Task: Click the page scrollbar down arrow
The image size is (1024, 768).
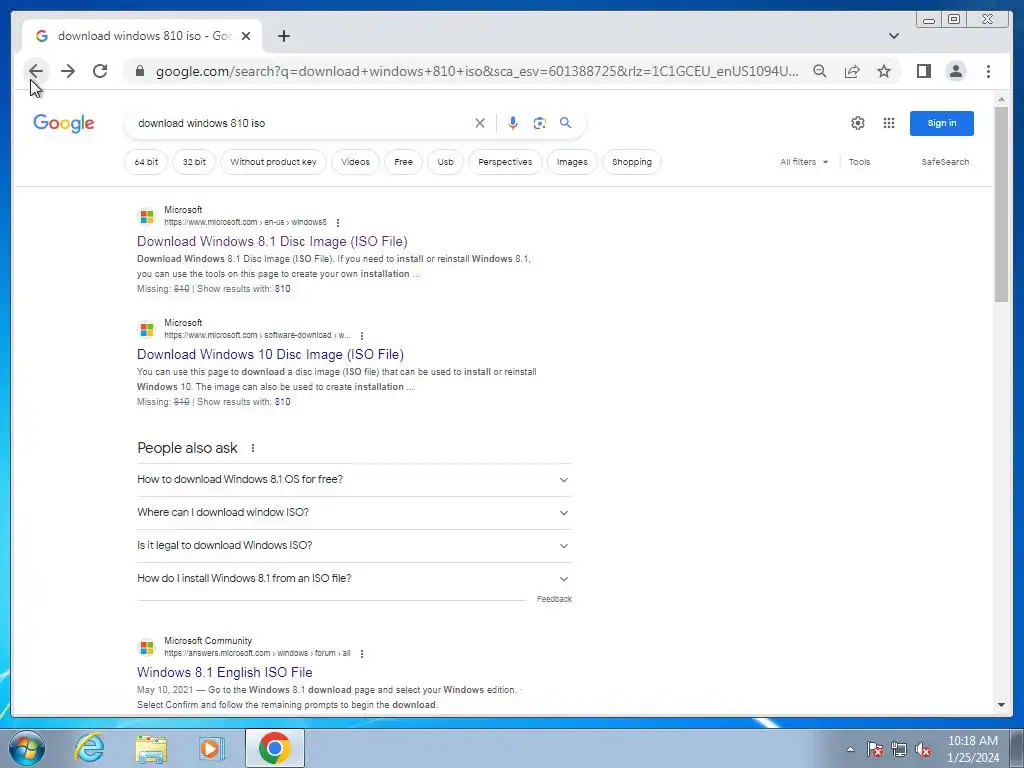Action: point(1001,705)
